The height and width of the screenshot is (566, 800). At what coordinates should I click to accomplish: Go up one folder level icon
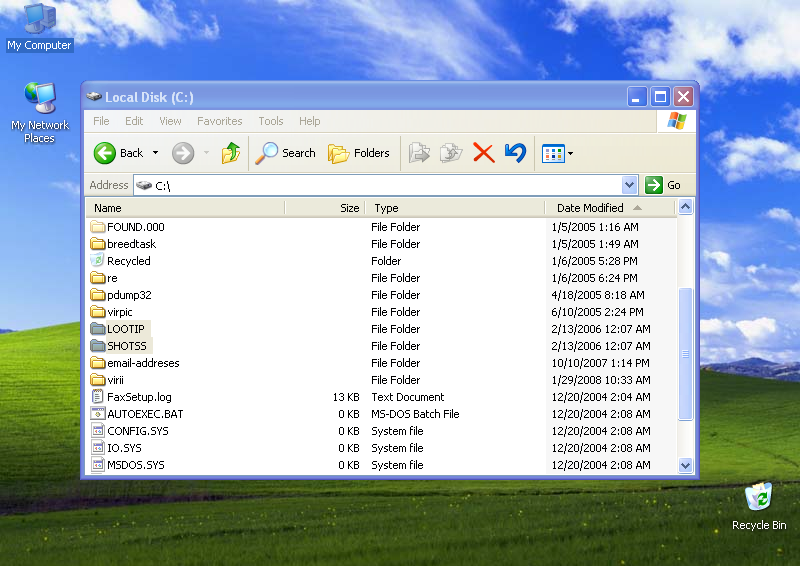tap(231, 153)
